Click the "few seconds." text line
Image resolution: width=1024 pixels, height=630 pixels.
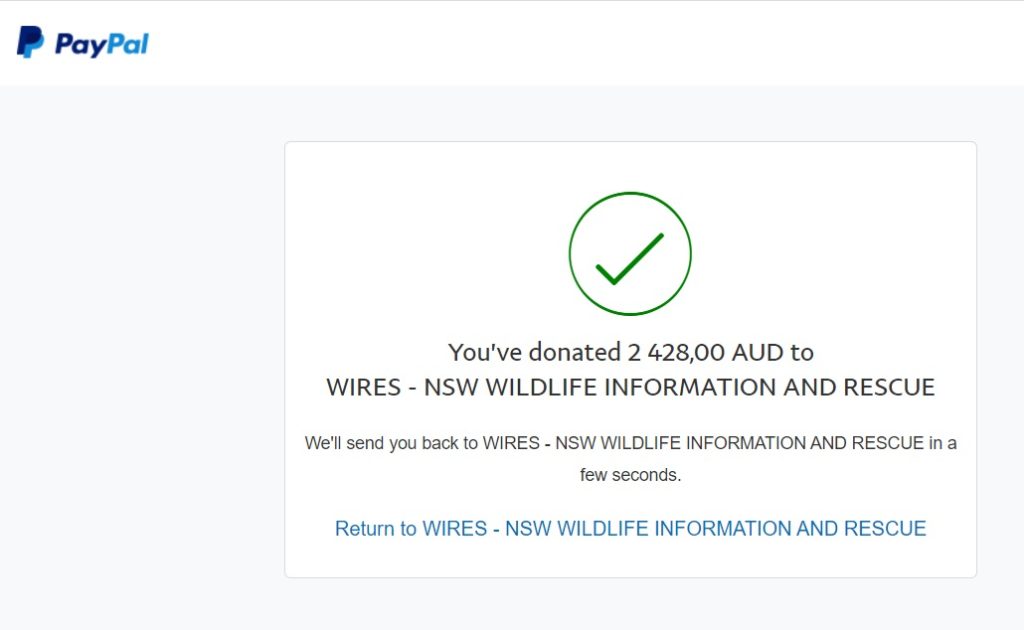(x=630, y=475)
